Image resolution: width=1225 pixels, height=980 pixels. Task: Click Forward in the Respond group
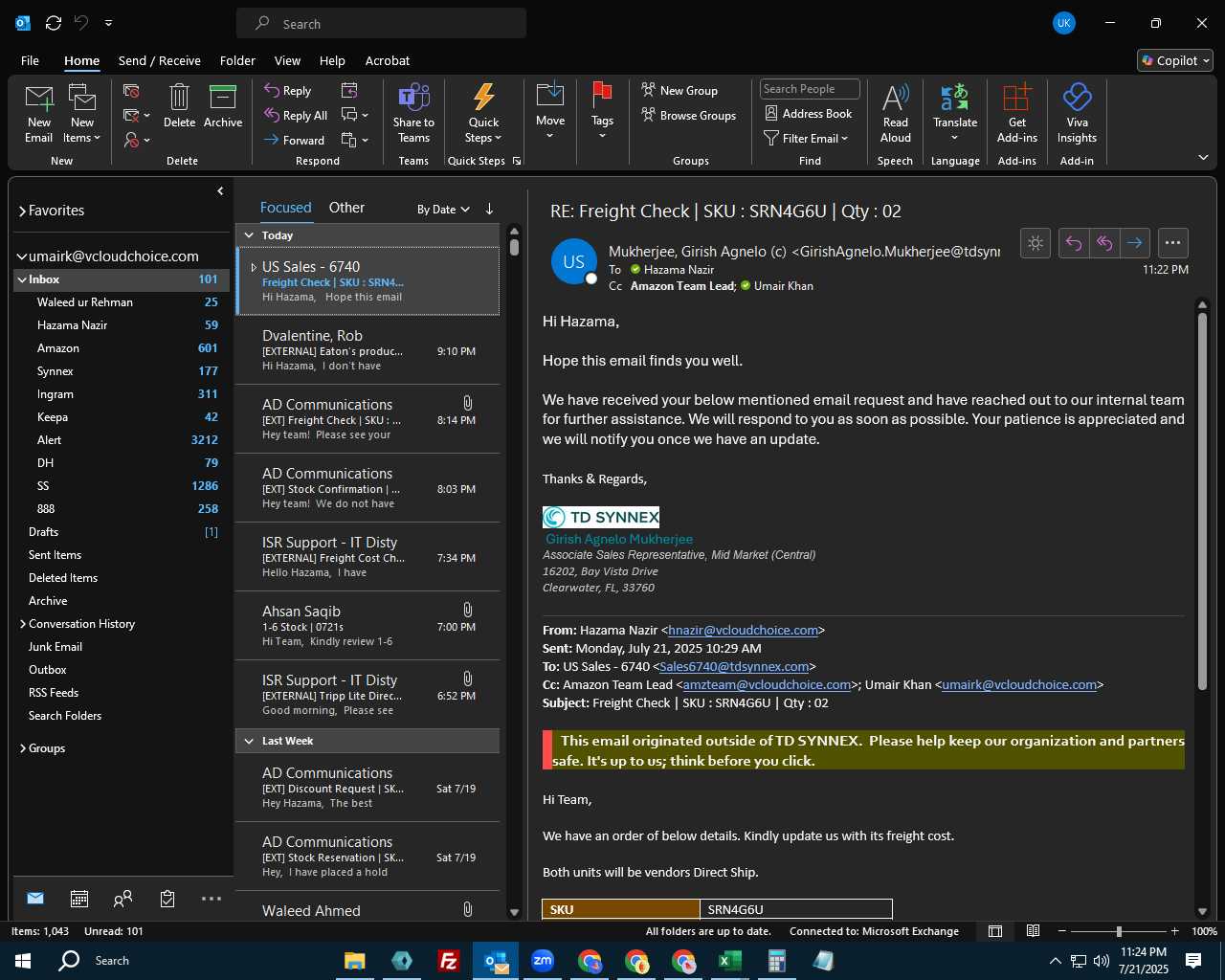tap(295, 140)
